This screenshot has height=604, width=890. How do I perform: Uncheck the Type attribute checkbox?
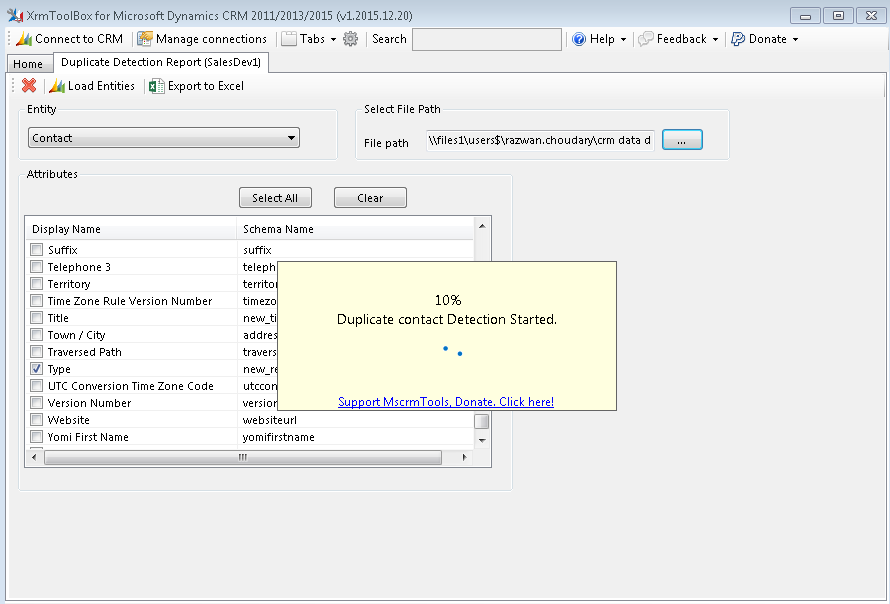[37, 369]
